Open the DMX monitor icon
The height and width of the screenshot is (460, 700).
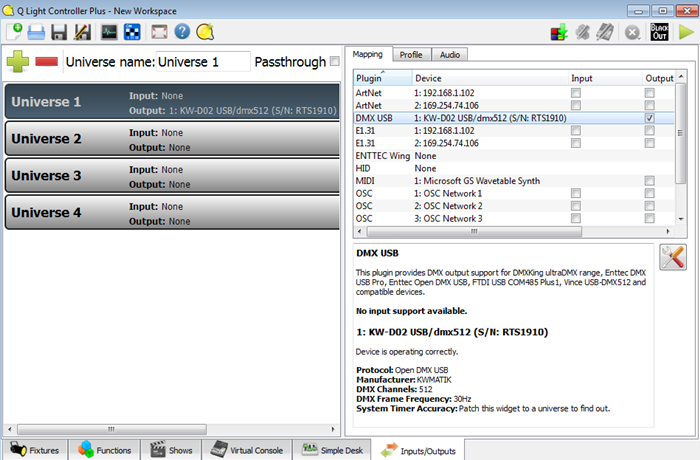pyautogui.click(x=108, y=32)
